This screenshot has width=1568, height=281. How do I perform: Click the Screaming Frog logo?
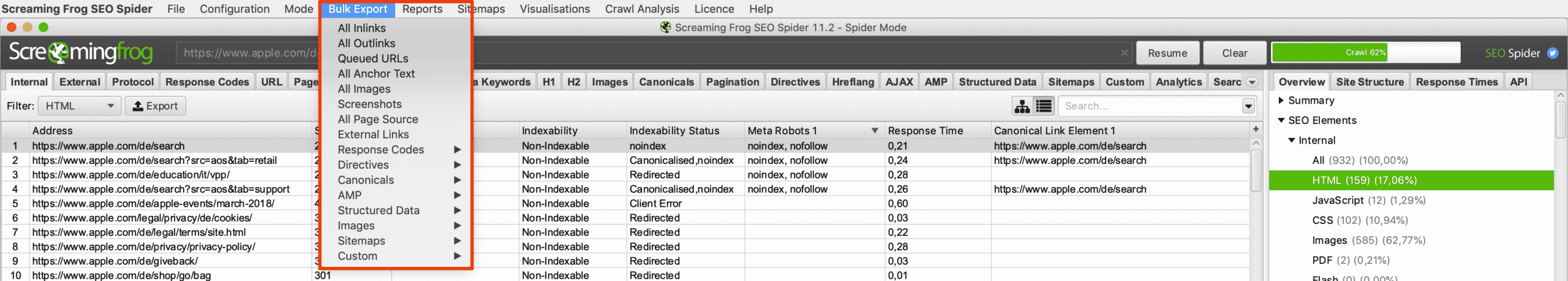80,53
